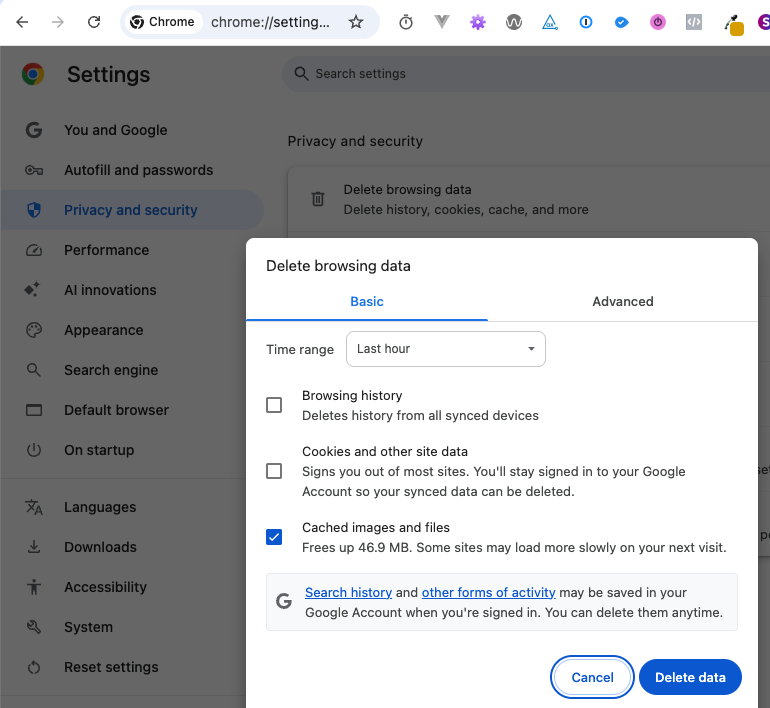Open the blue checkmark extension
770x708 pixels.
(x=622, y=22)
